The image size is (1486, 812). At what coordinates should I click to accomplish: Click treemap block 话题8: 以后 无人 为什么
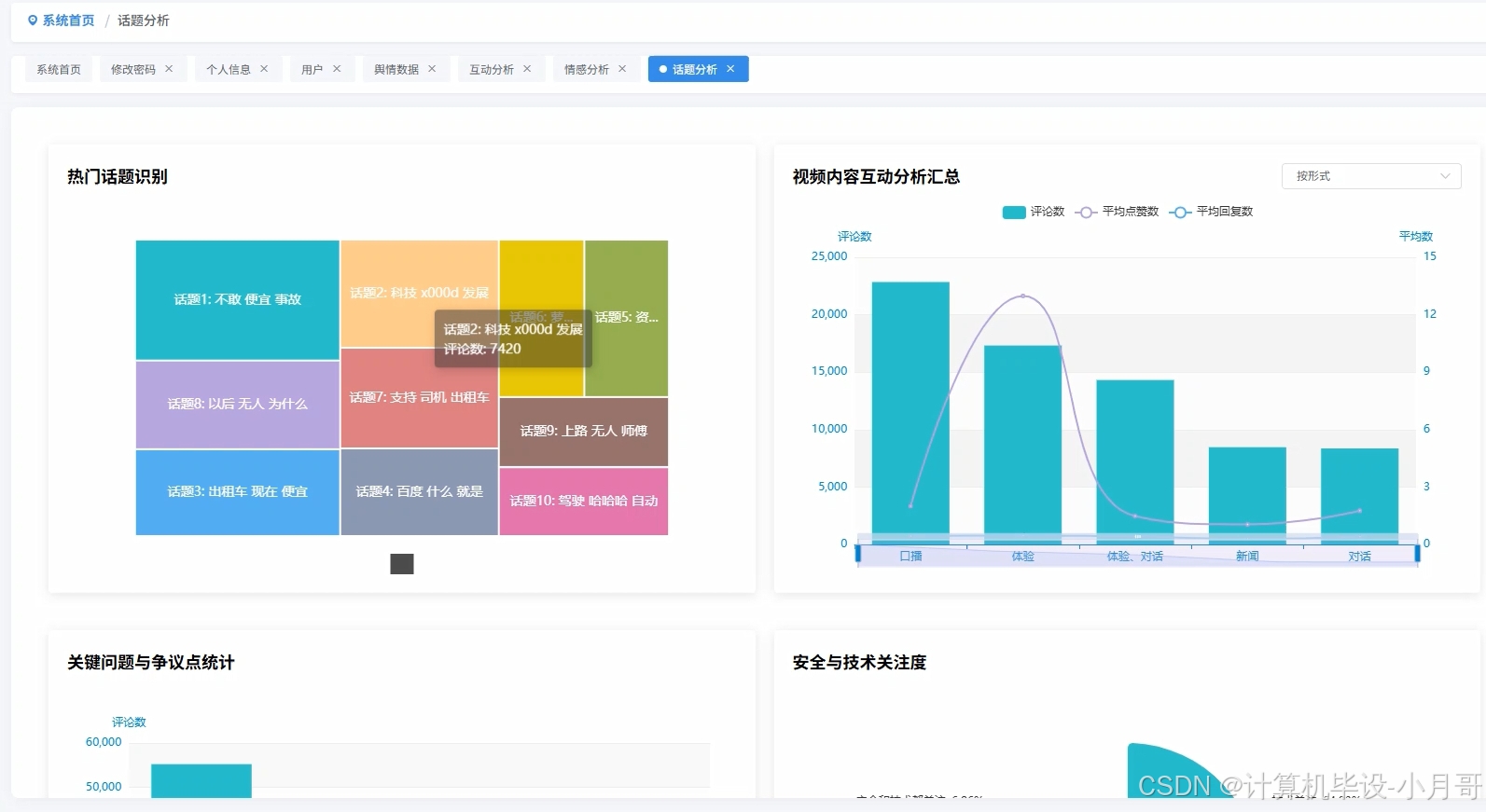click(238, 405)
